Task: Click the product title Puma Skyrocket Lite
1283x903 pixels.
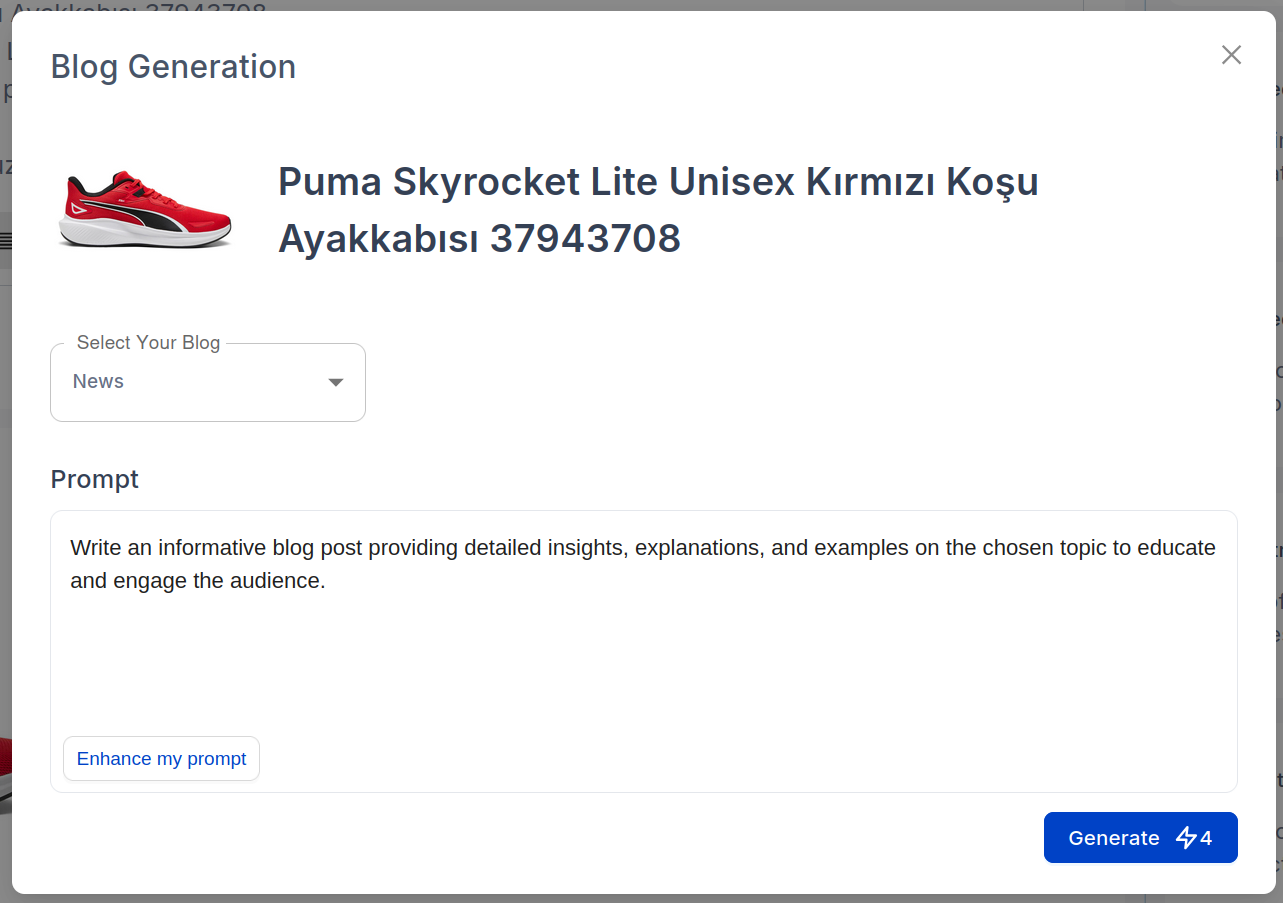Action: [x=658, y=210]
